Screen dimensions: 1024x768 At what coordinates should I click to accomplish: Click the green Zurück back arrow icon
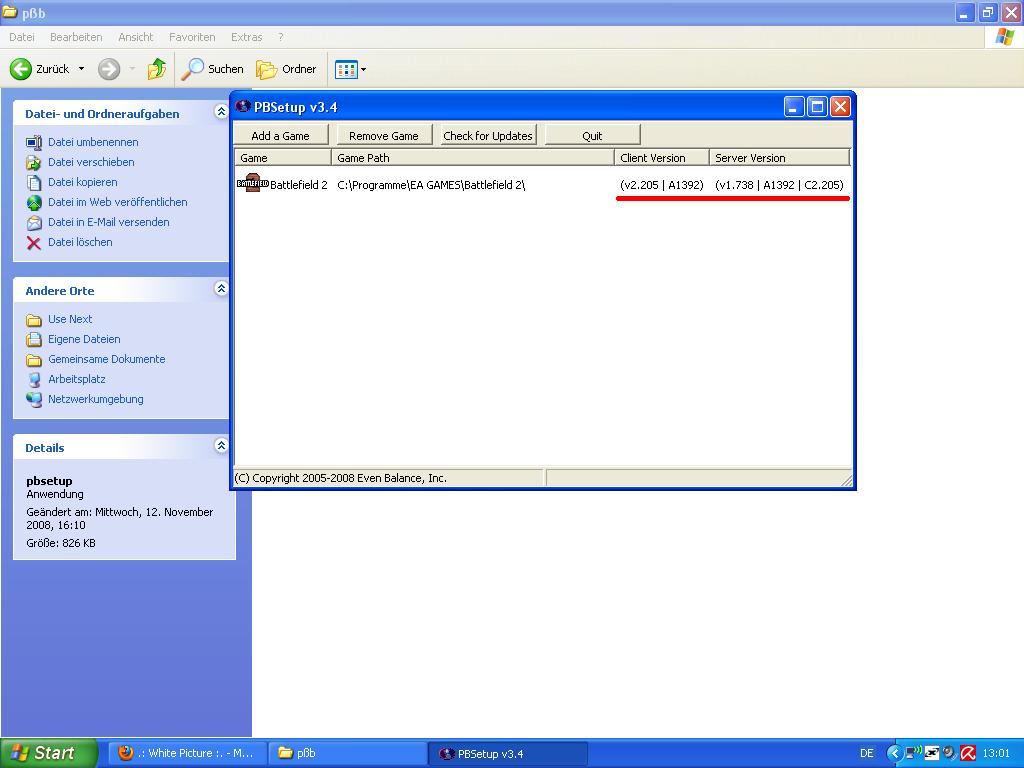[21, 69]
